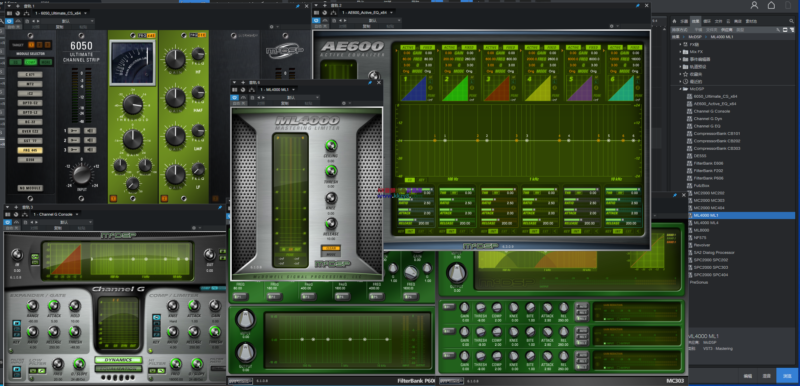Adjust the 6050 INPUT gain knob
This screenshot has width=800, height=386.
pos(83,174)
